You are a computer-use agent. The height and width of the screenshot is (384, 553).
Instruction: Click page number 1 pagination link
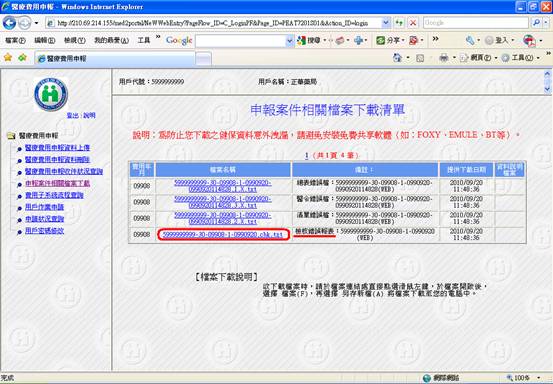pos(306,155)
